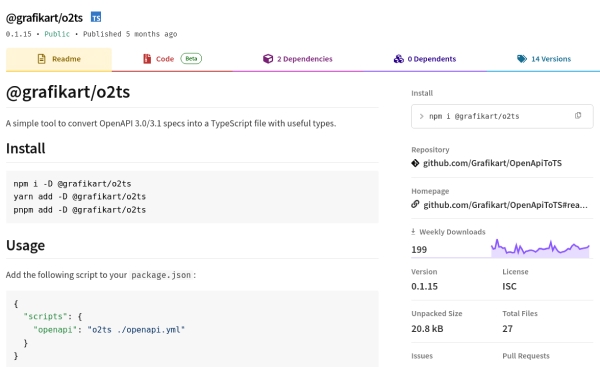The width and height of the screenshot is (600, 367).
Task: Click the npm i @grafikart/o2ts install box
Action: tap(502, 116)
